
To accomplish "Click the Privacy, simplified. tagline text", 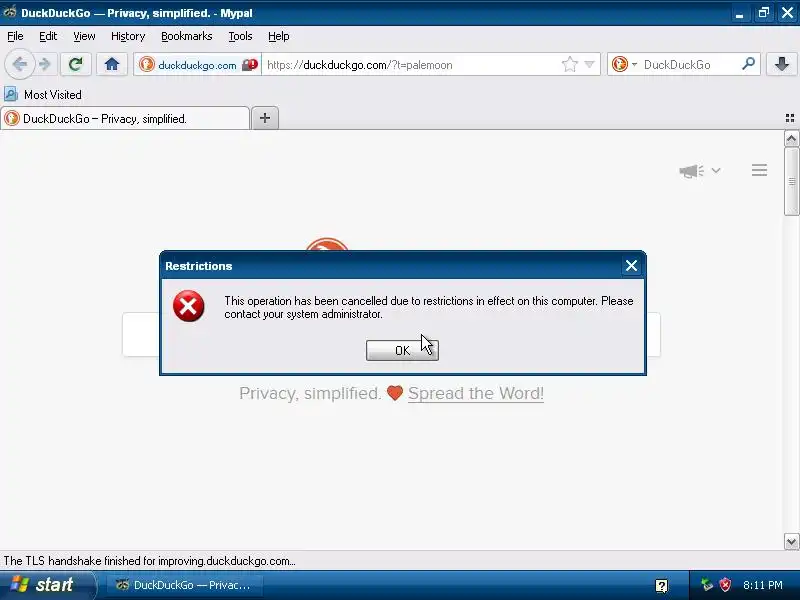I will coord(310,393).
